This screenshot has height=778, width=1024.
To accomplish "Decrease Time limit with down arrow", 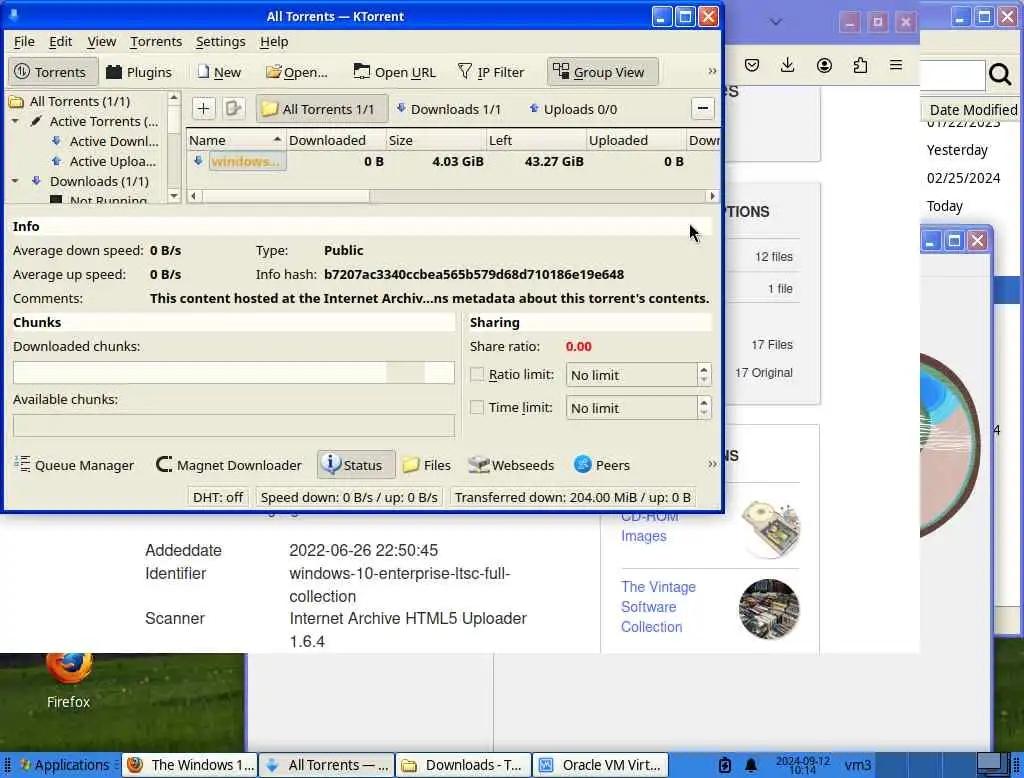I will click(703, 413).
